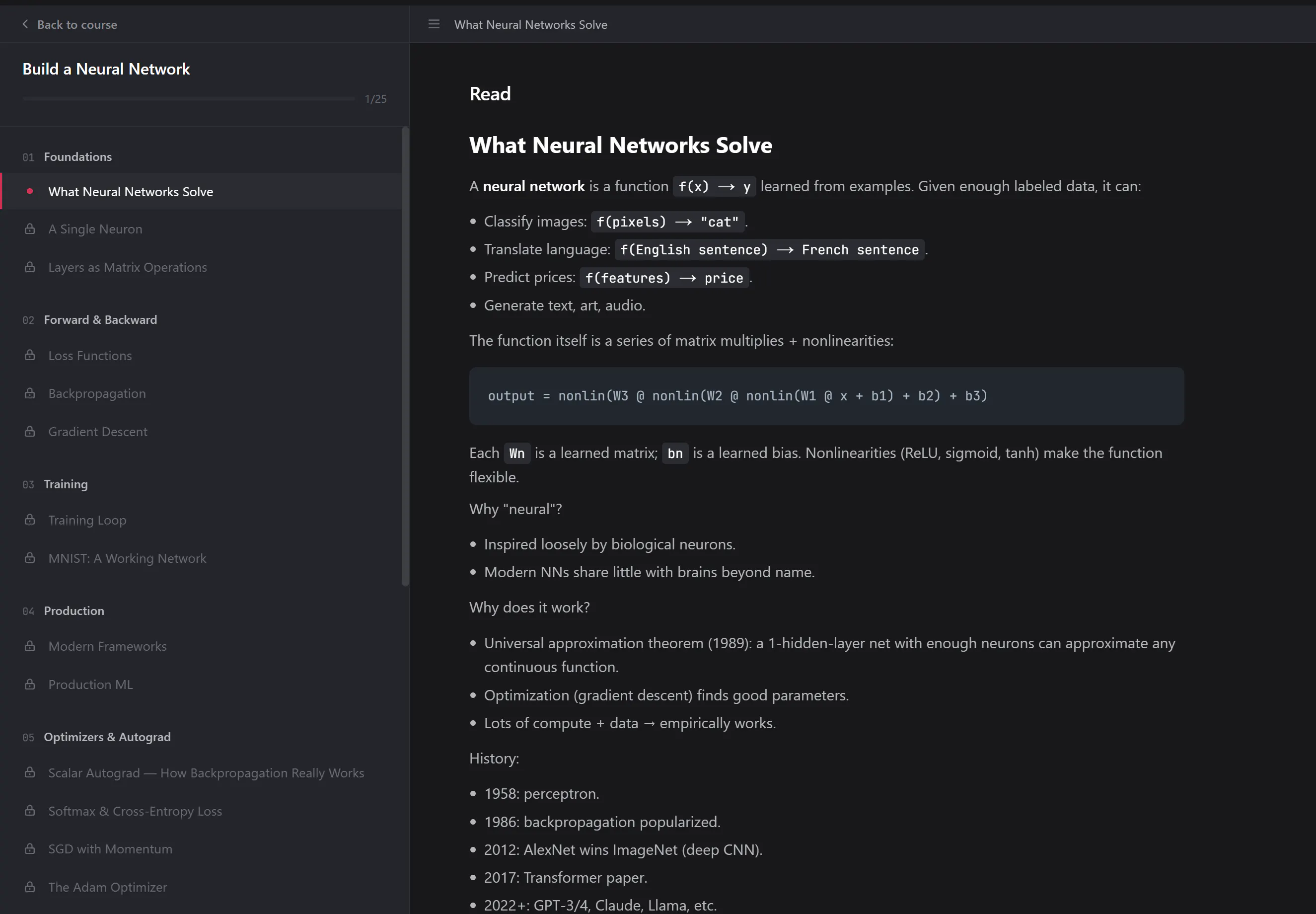Image resolution: width=1316 pixels, height=914 pixels.
Task: Go back via Back to course link
Action: tap(69, 24)
